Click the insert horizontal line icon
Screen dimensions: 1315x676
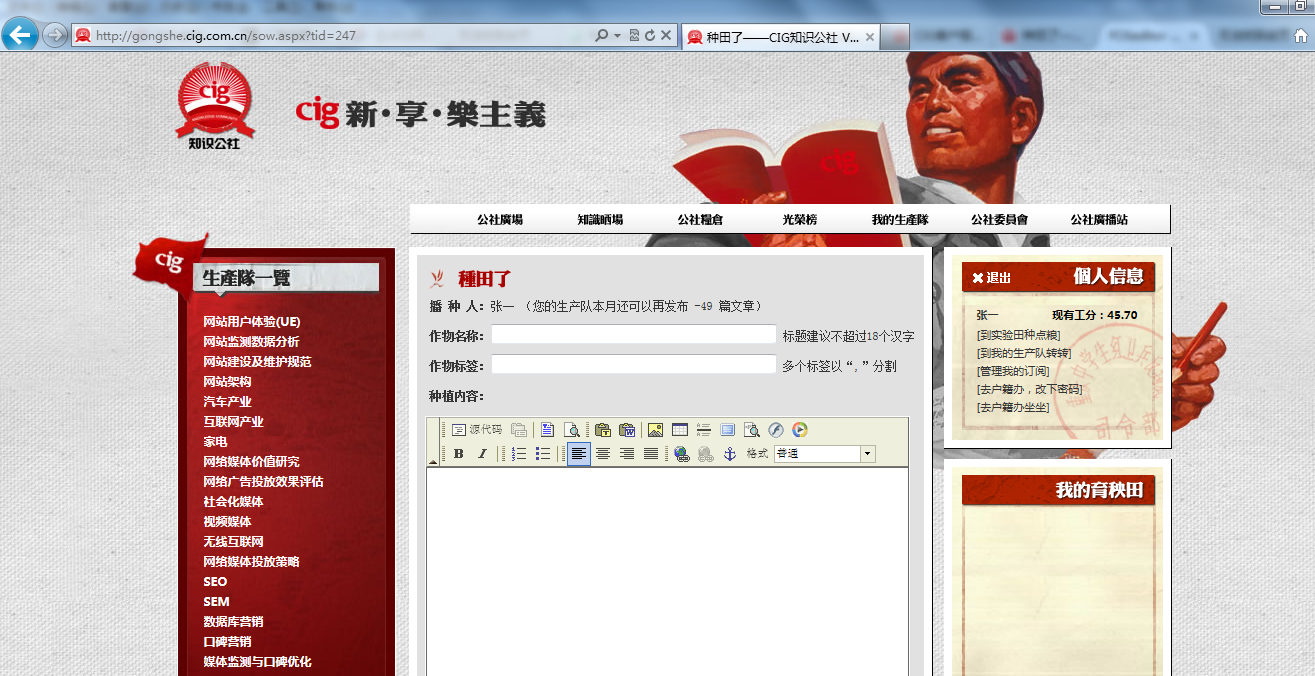(x=703, y=430)
